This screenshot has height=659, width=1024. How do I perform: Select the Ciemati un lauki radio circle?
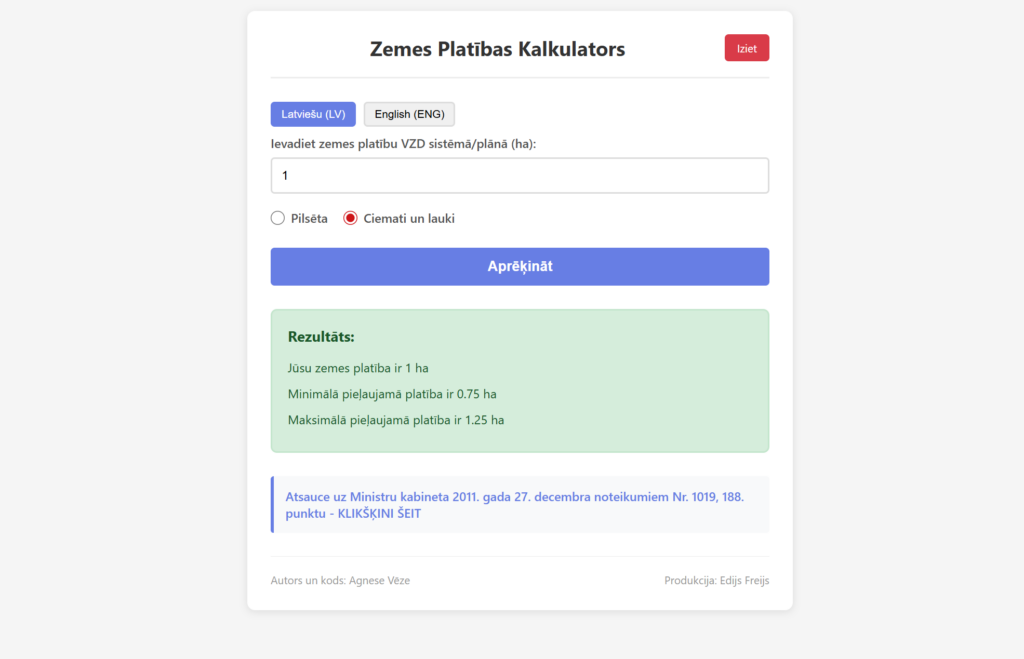(350, 218)
